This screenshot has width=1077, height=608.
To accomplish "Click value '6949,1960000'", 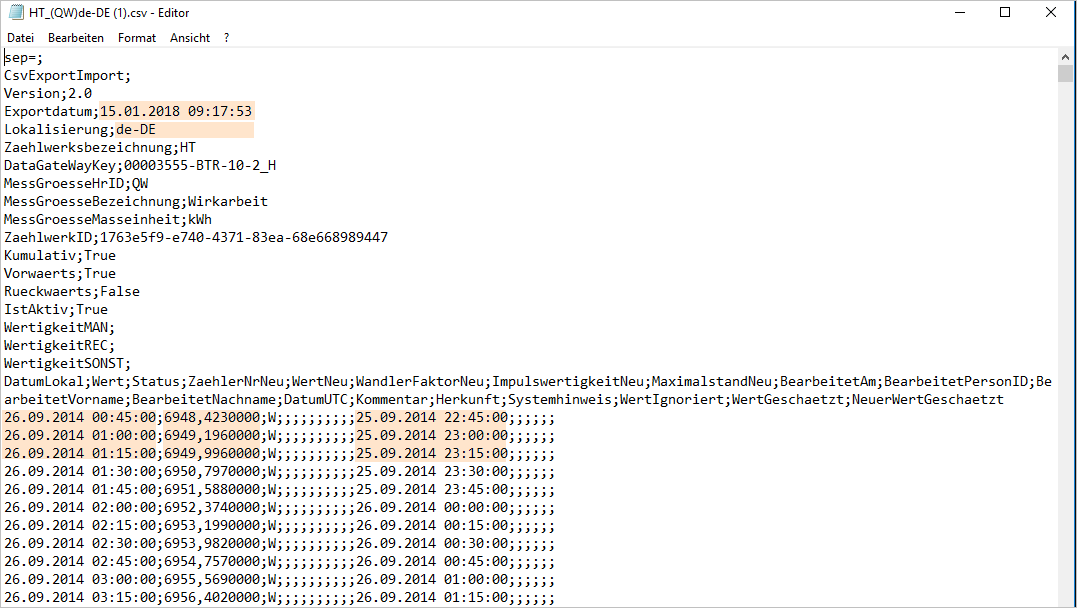I will (x=212, y=435).
